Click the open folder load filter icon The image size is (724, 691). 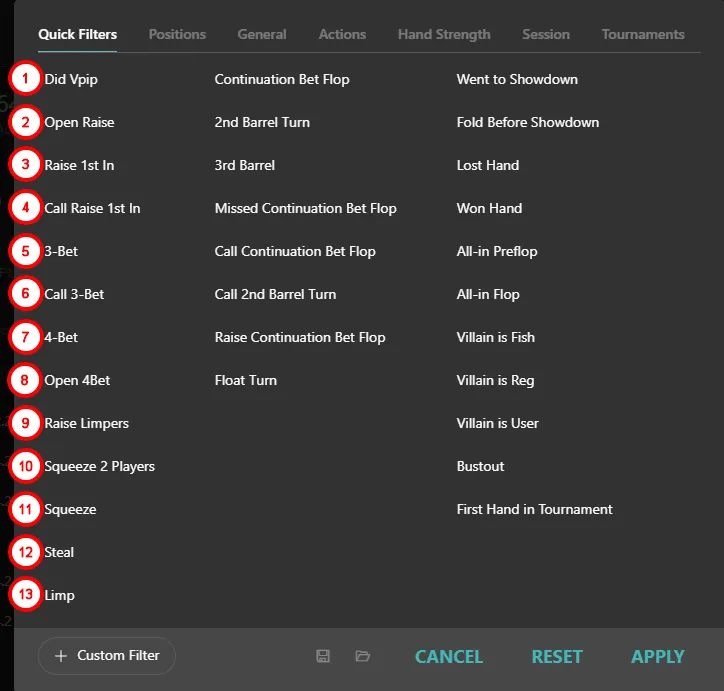pos(362,656)
